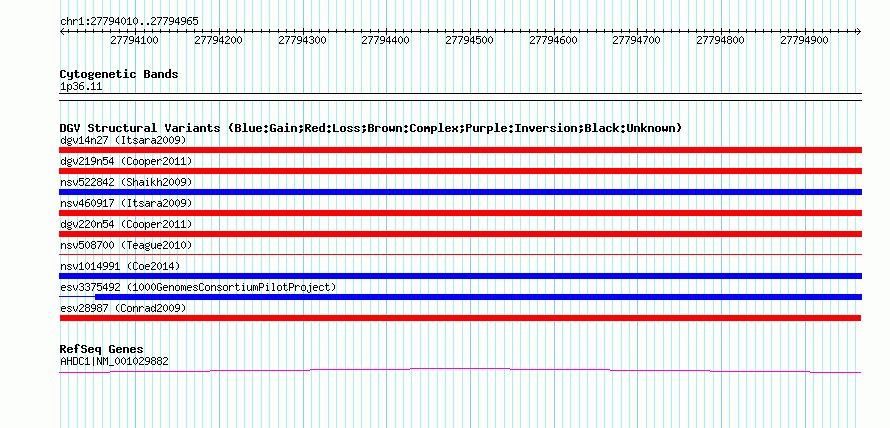This screenshot has height=428, width=890.
Task: Click the chr1:27794010..27794965 region label
Action: [129, 22]
